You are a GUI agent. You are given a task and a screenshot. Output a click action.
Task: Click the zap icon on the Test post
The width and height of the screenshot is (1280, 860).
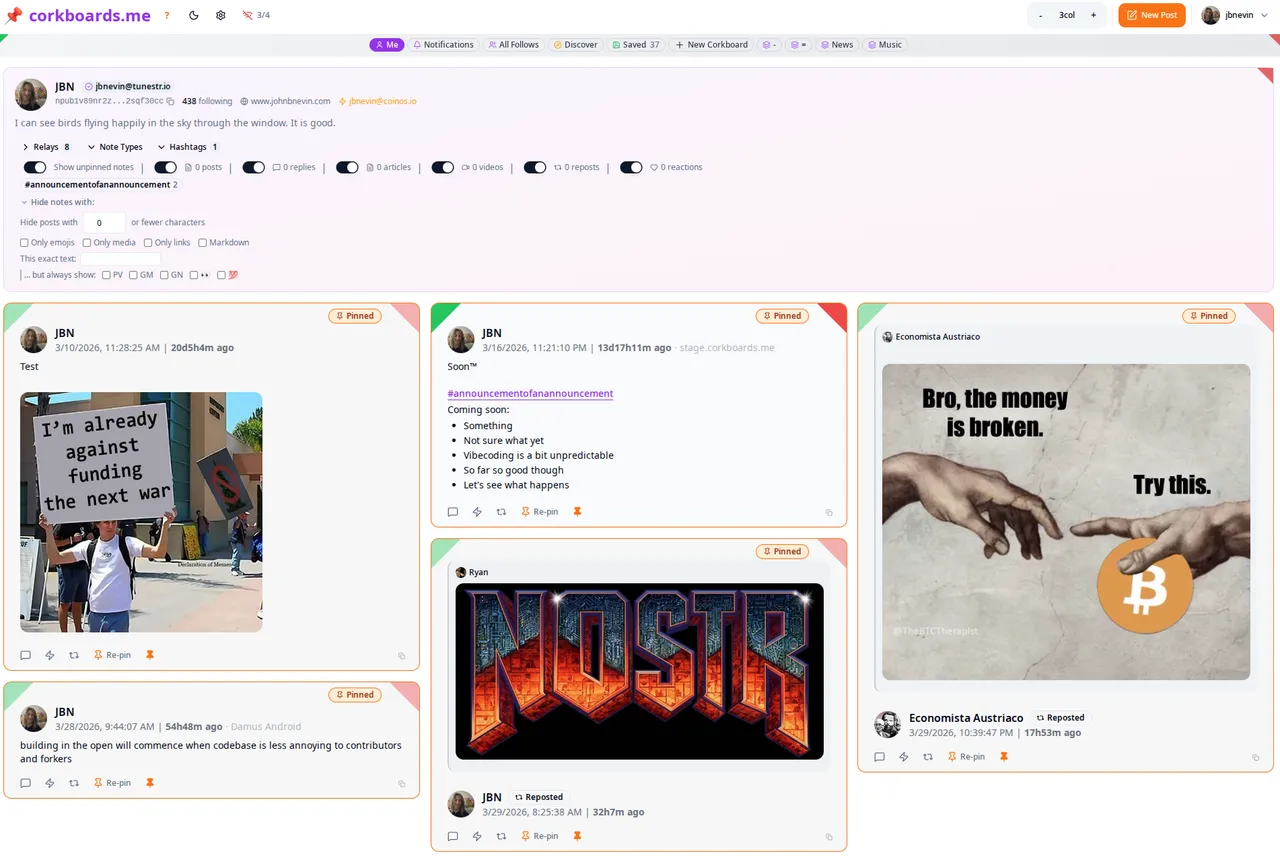pos(50,655)
